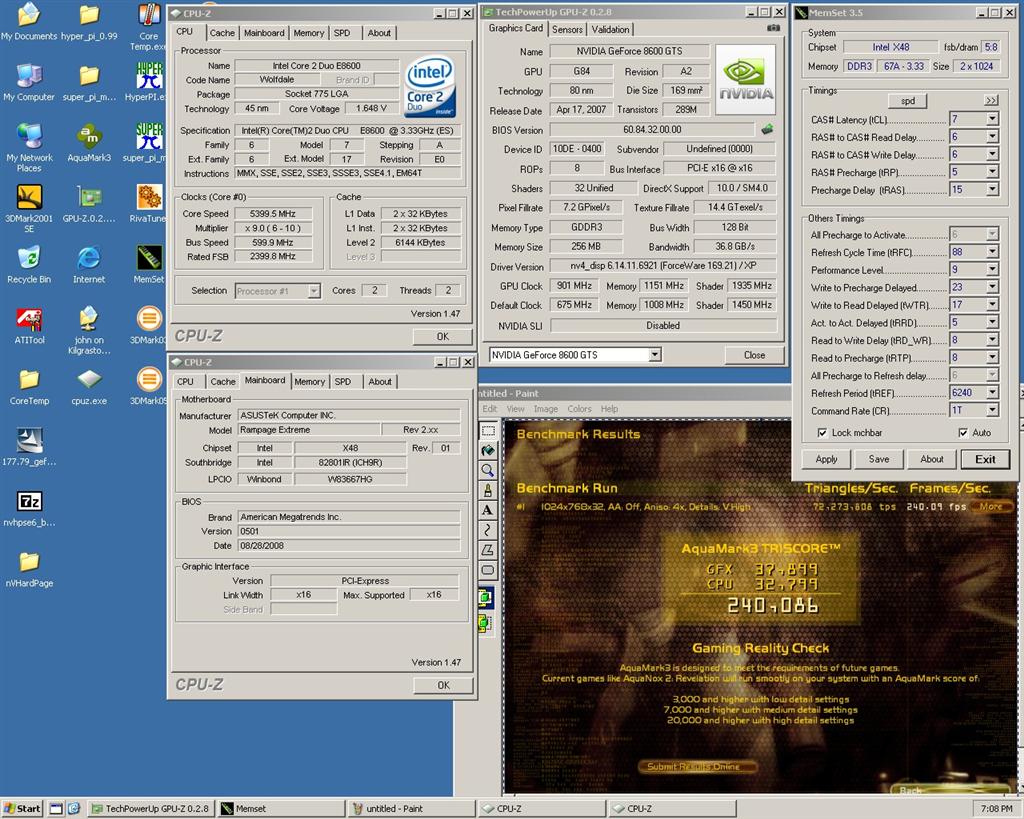Click the 60.84.32.00.00 BIOS Version field

coord(652,129)
